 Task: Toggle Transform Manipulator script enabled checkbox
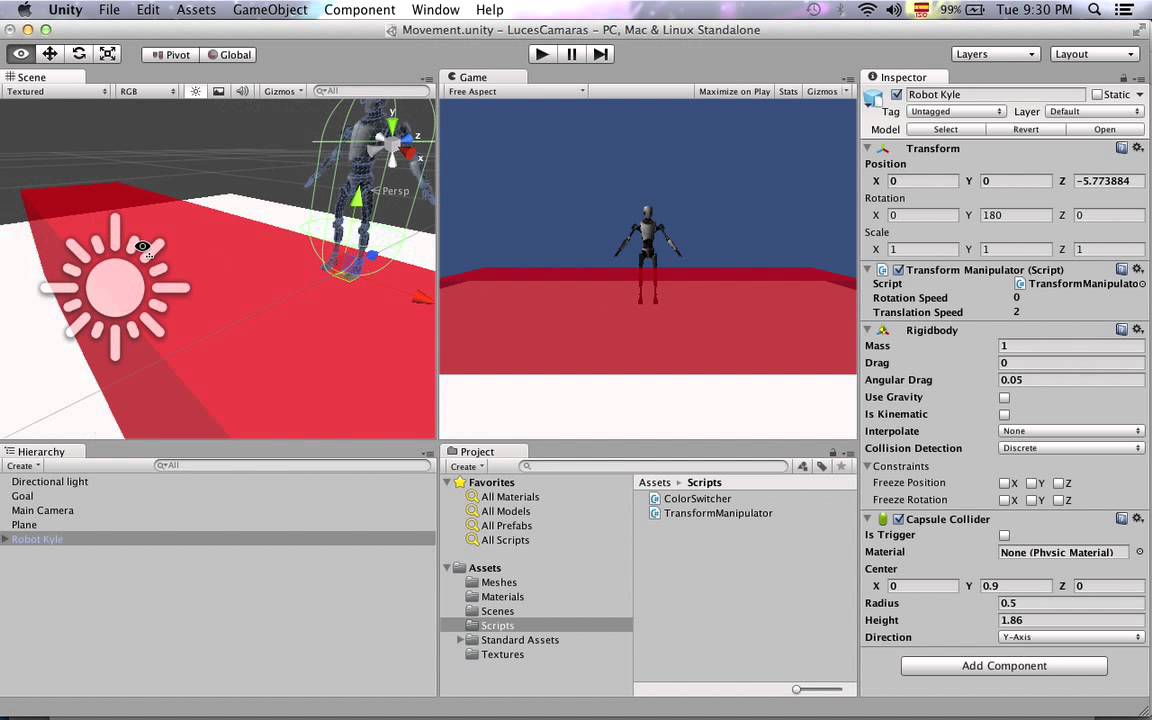coord(899,270)
